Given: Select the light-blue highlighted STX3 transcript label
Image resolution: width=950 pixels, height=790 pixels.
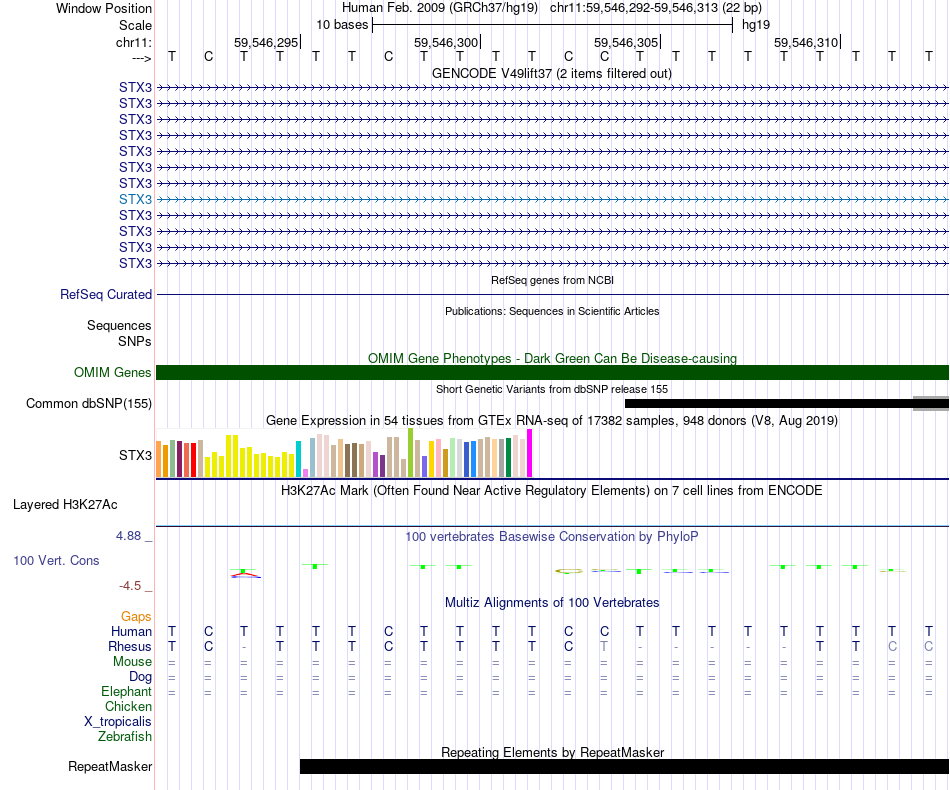Looking at the screenshot, I should (x=135, y=199).
